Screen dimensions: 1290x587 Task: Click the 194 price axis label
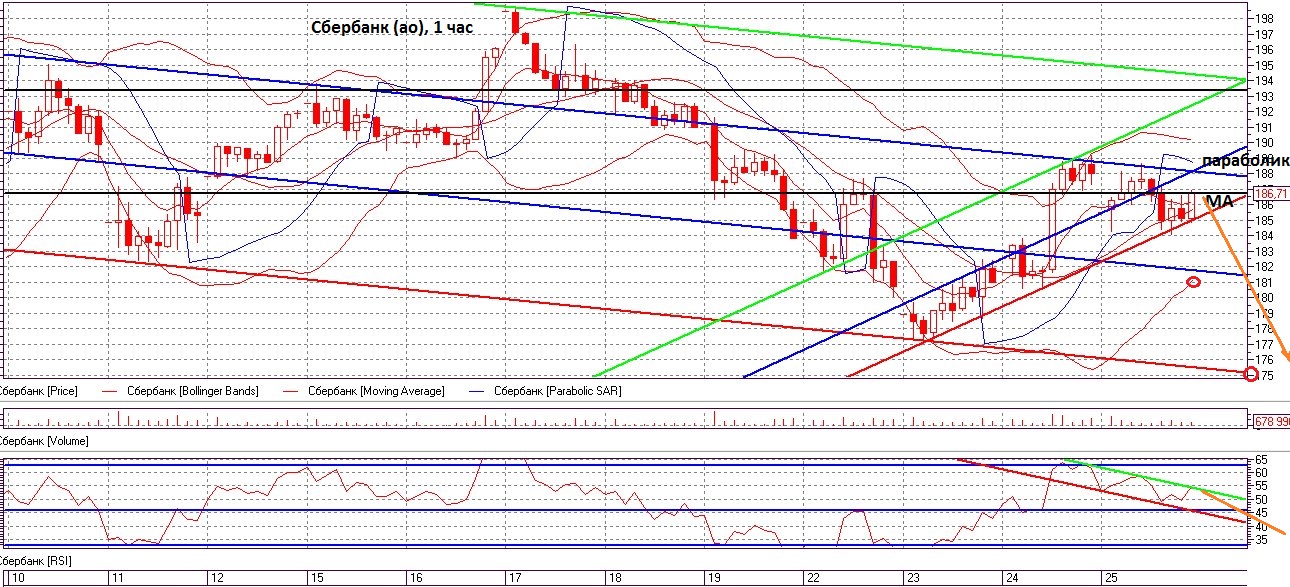(1265, 80)
